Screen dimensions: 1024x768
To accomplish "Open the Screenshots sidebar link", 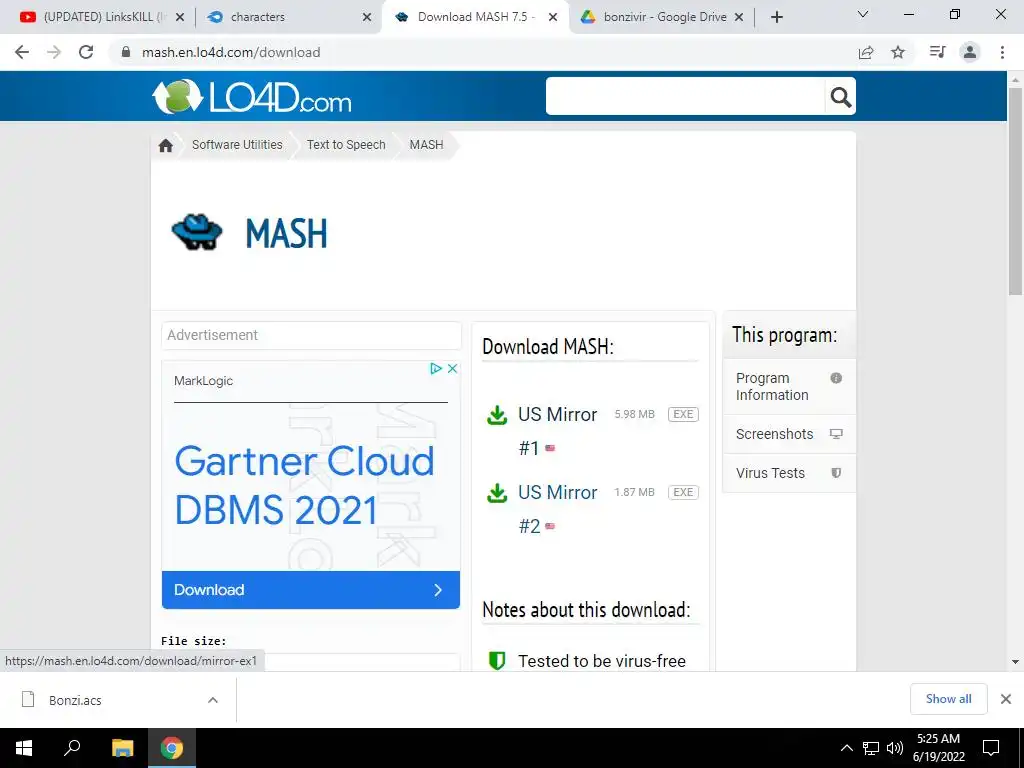I will point(789,434).
